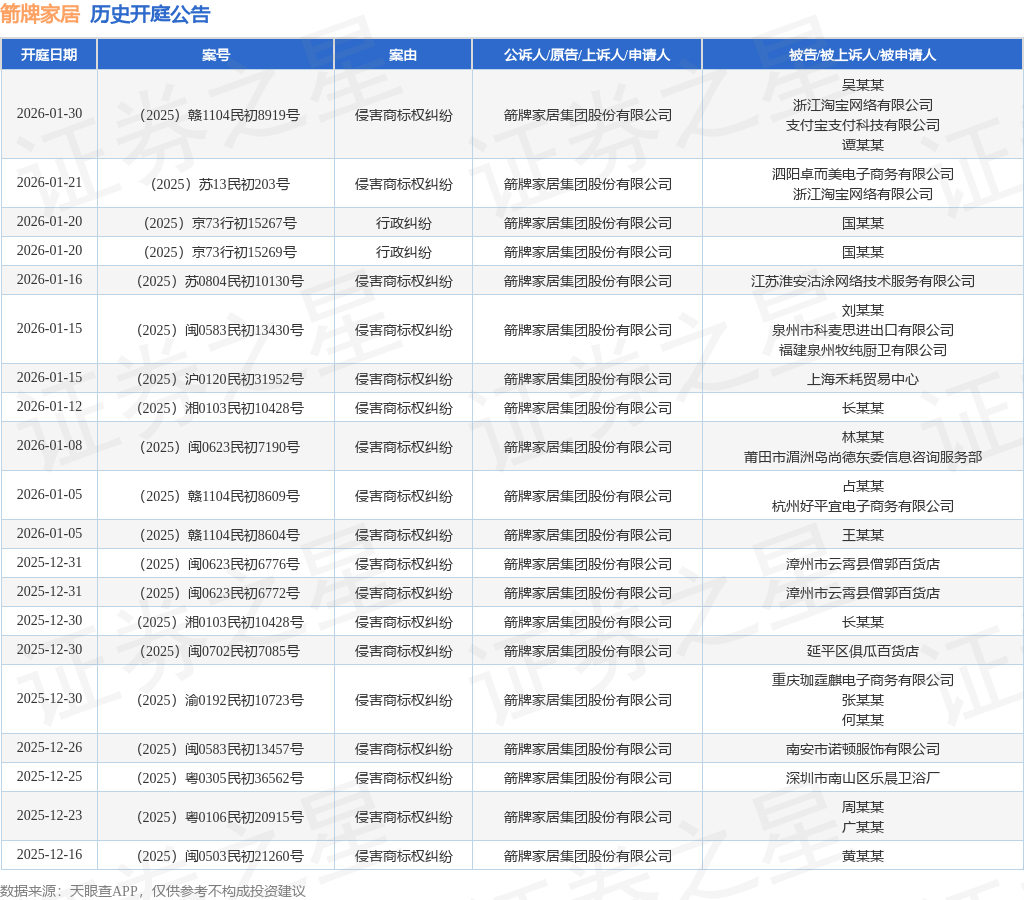
Task: Select case number 渝0192民初10723号
Action: click(x=219, y=700)
